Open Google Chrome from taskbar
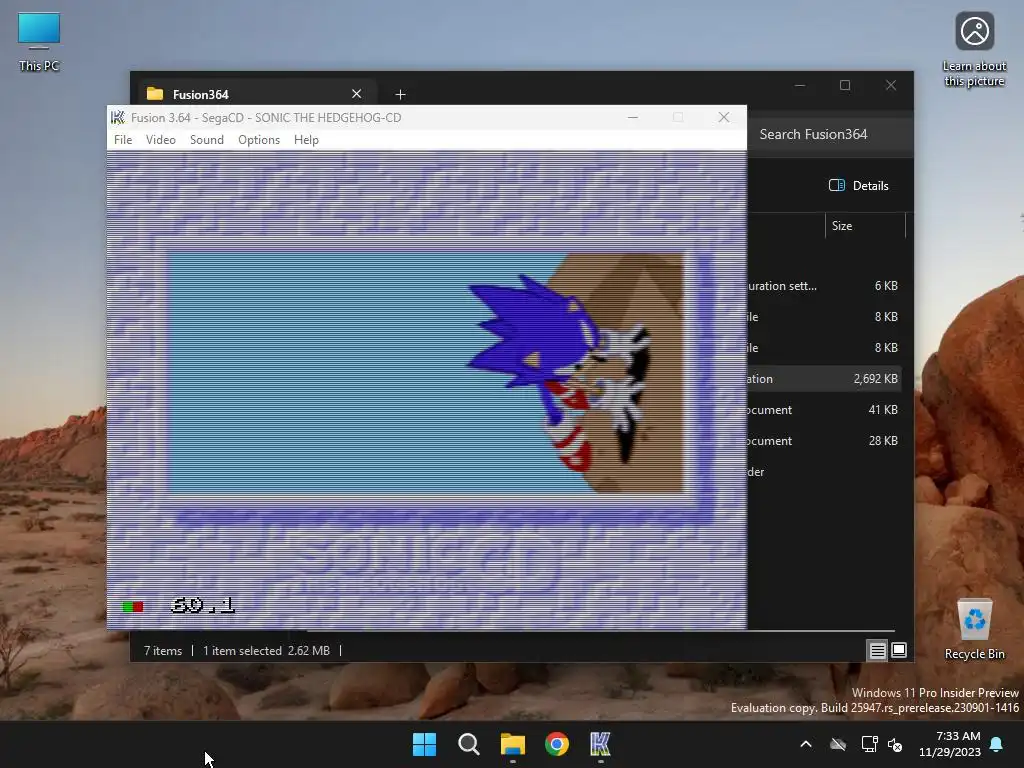The width and height of the screenshot is (1024, 768). point(556,744)
